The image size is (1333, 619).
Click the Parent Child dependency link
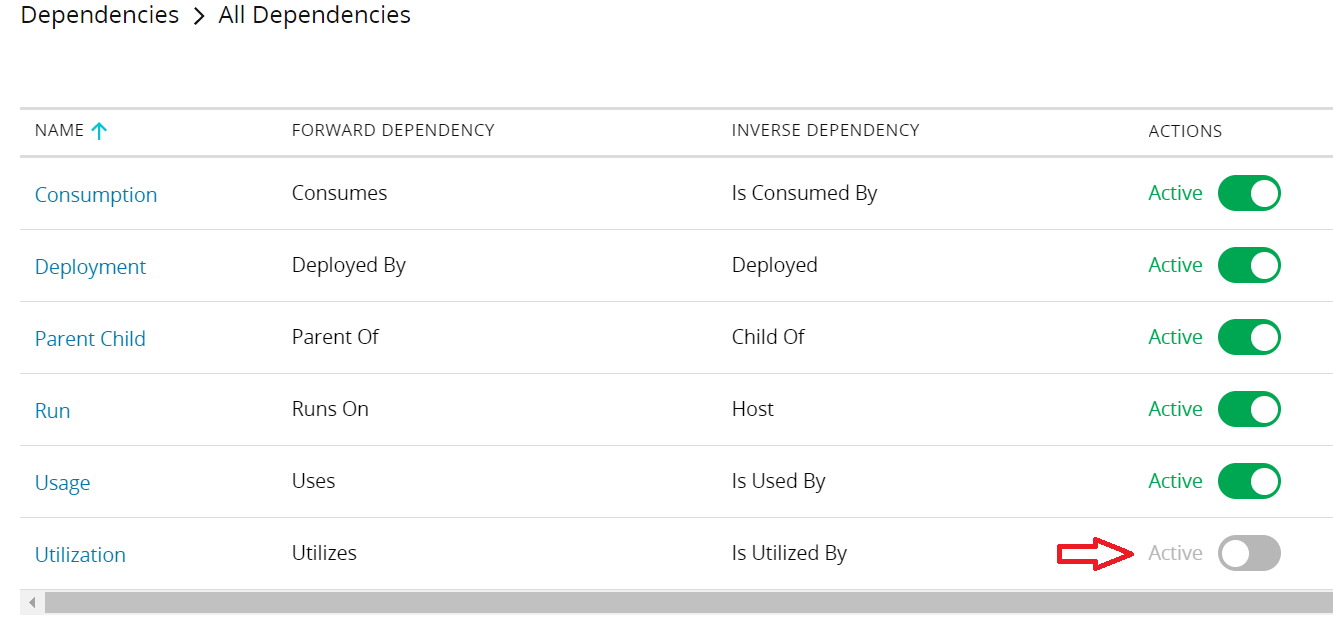click(90, 339)
